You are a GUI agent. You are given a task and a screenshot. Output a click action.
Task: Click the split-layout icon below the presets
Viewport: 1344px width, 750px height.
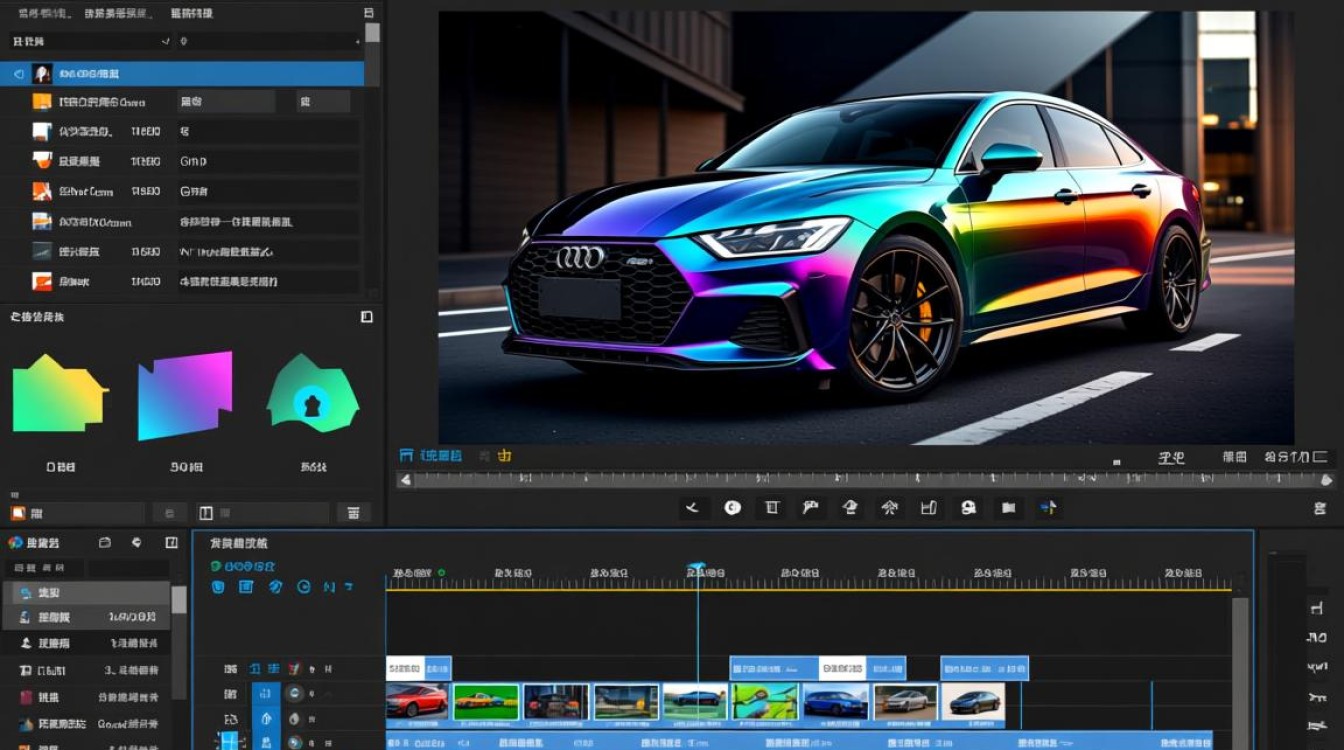[206, 513]
